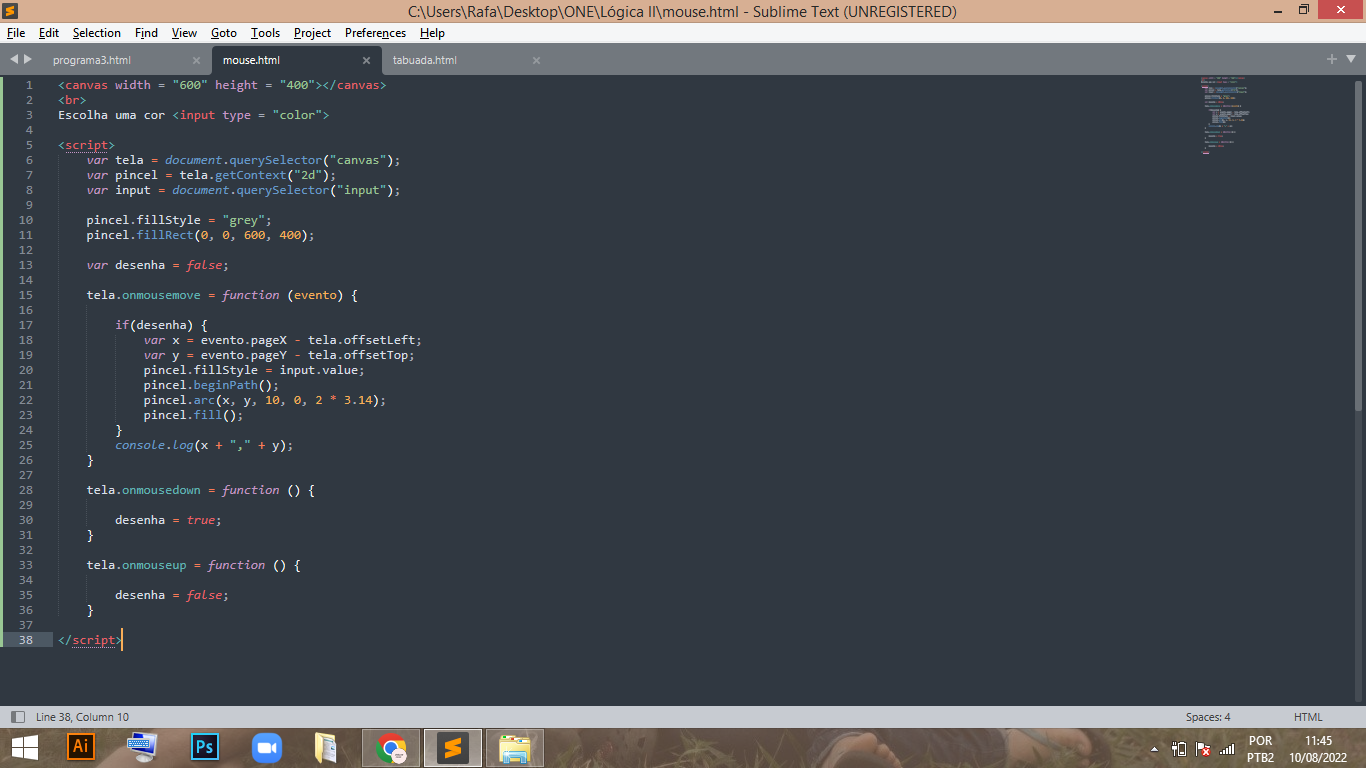The image size is (1366, 768).
Task: Click the "grey" string on line 10
Action: [243, 220]
